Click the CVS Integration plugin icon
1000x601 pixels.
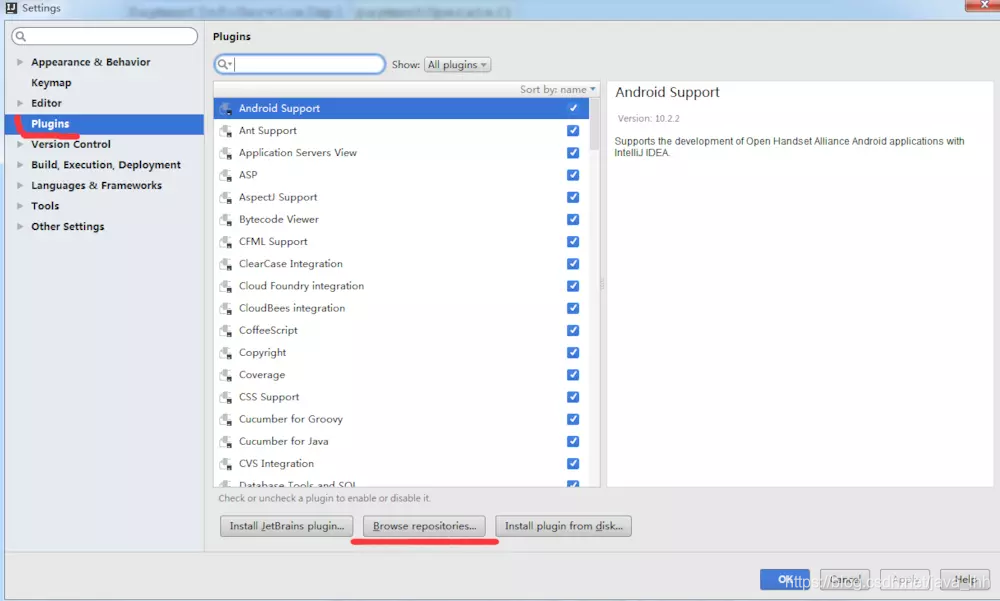pyautogui.click(x=225, y=464)
